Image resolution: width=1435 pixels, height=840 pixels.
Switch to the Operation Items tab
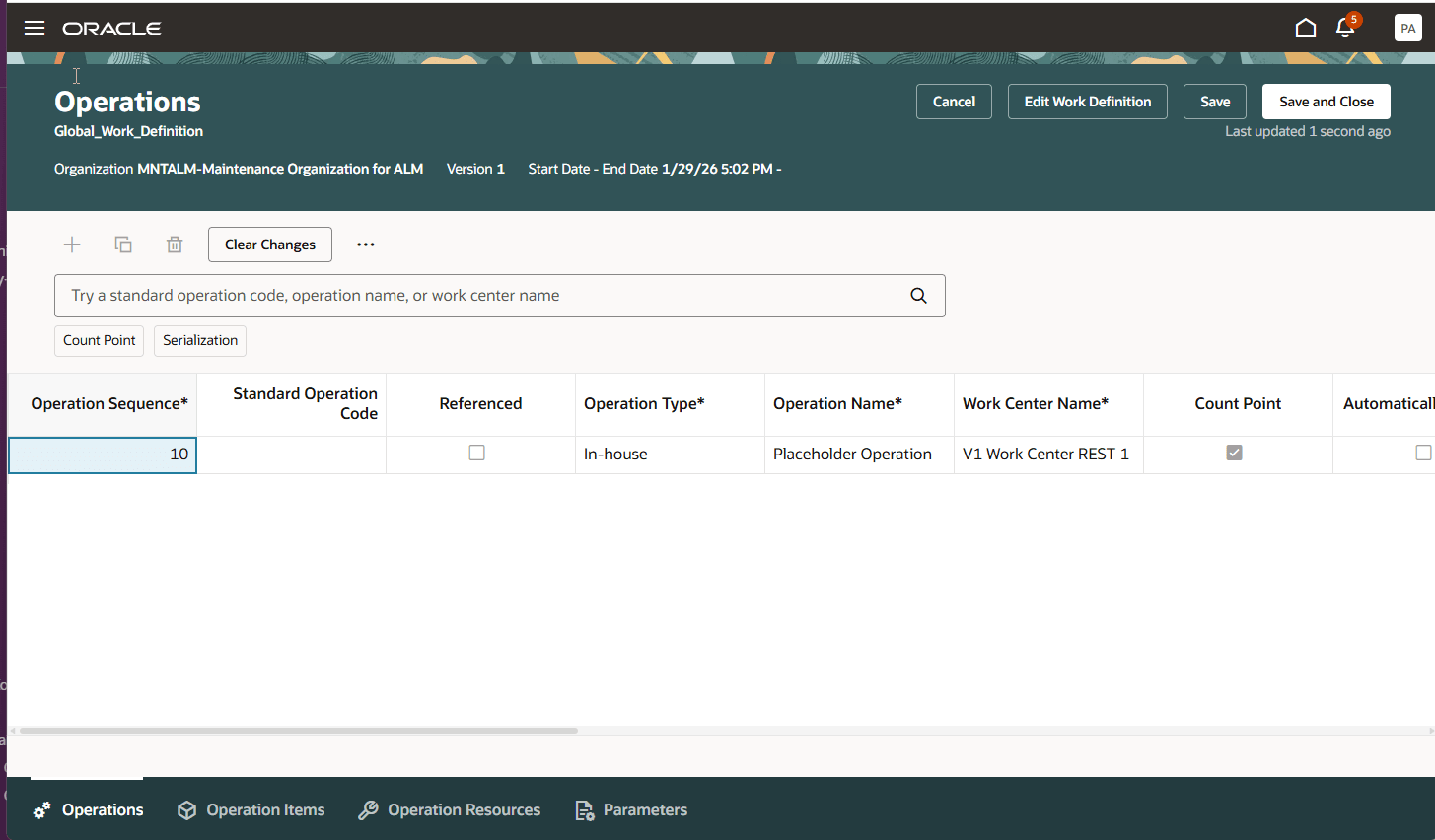[251, 809]
